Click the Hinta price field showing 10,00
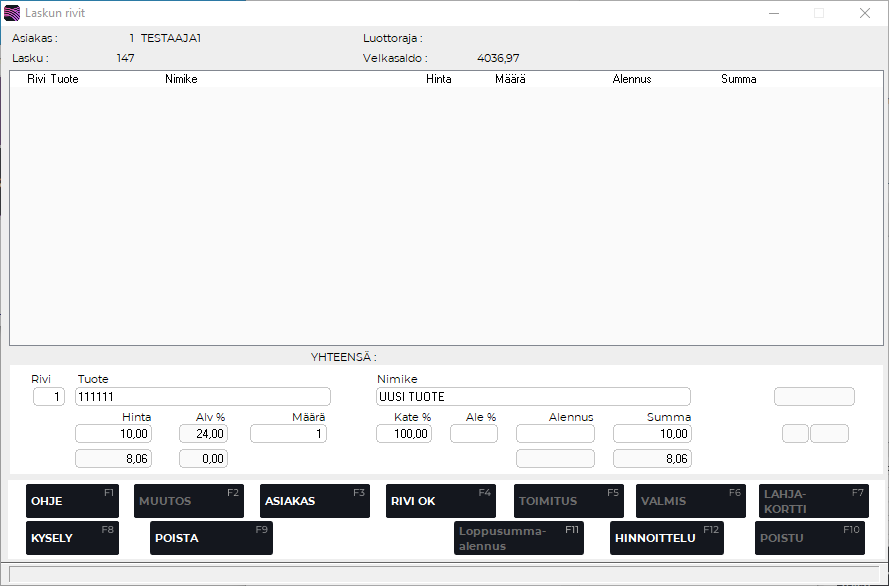The height and width of the screenshot is (586, 889). pyautogui.click(x=113, y=434)
